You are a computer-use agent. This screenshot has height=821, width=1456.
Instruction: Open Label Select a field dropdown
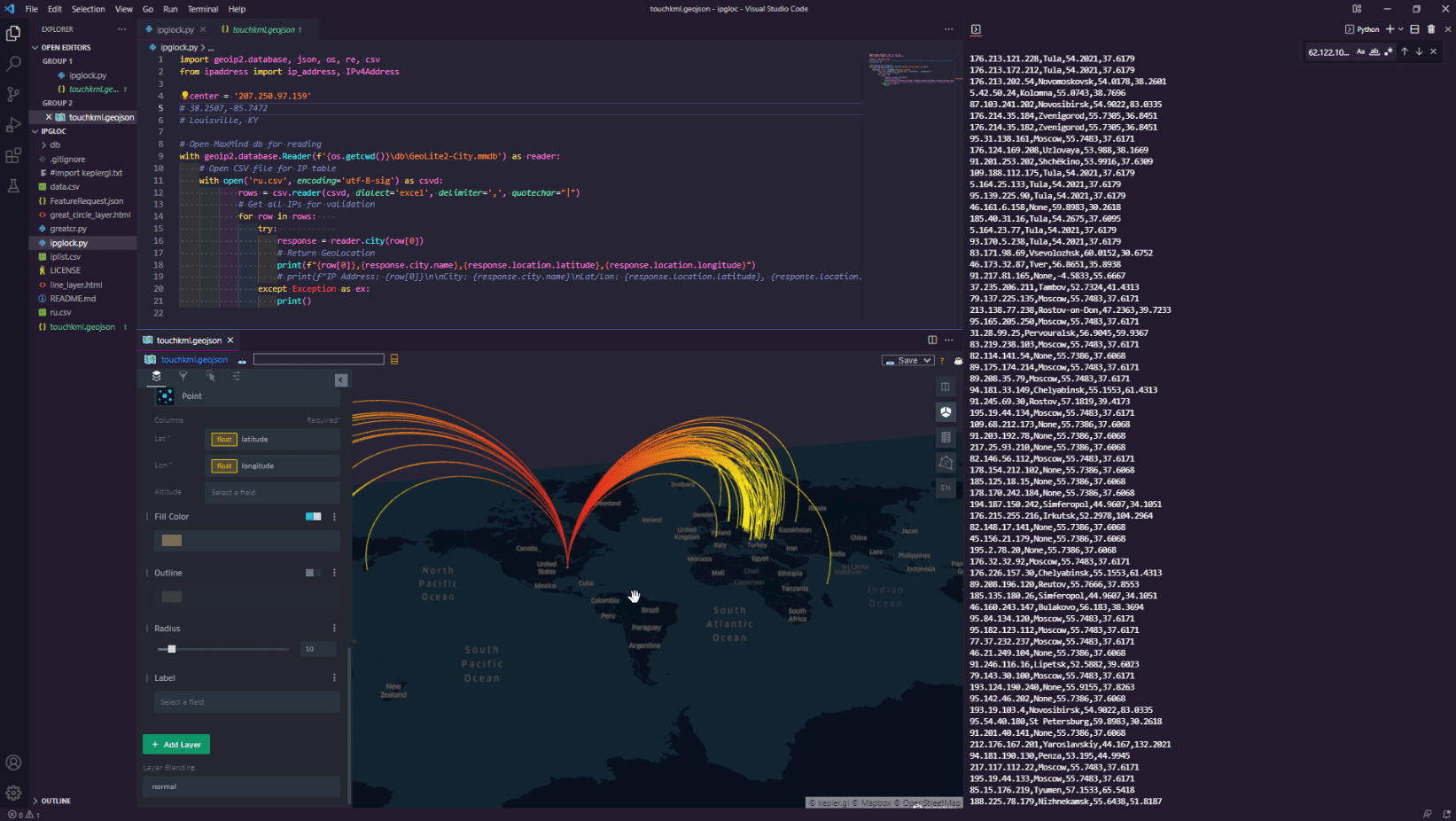pos(247,702)
